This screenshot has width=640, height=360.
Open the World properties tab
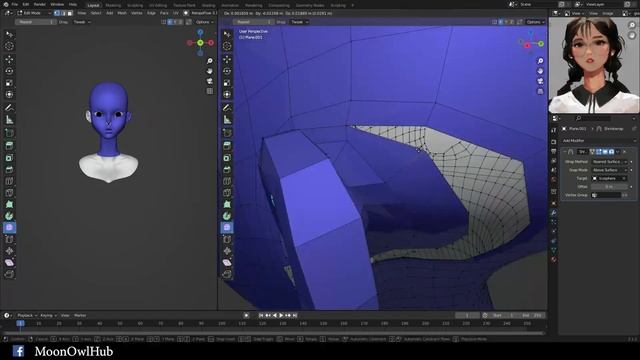pos(553,180)
